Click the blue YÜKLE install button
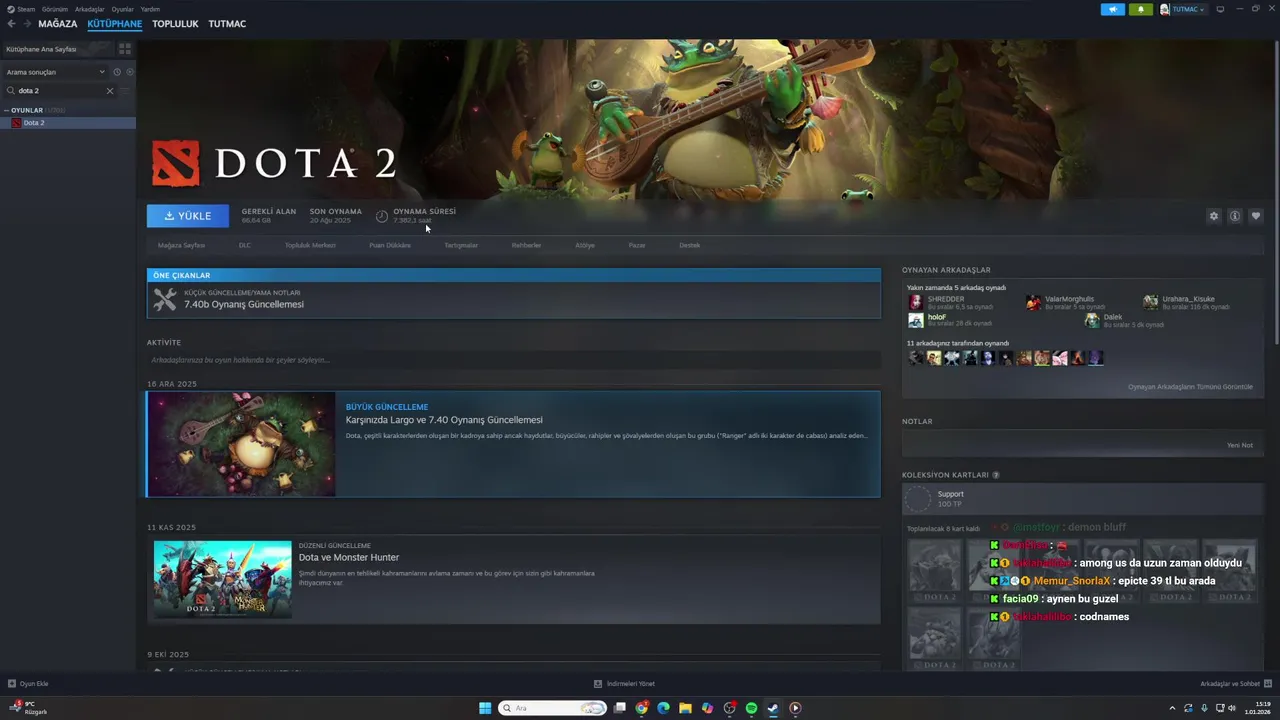The image size is (1280, 720). pos(188,216)
